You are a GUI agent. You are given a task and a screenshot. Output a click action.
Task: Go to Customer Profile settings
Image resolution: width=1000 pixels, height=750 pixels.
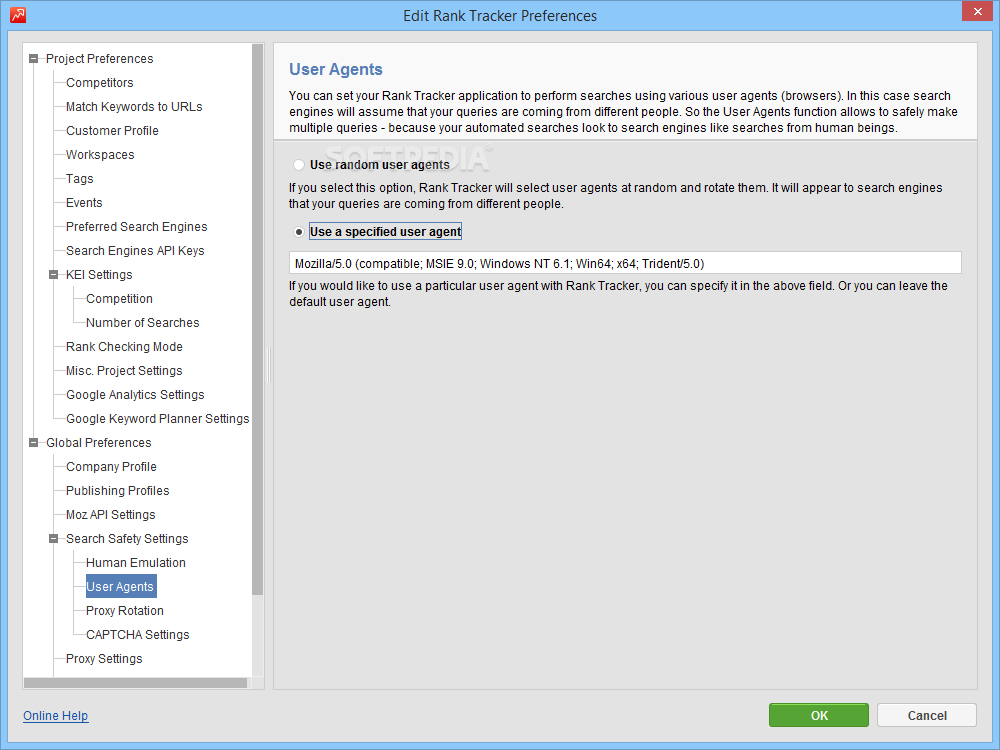tap(112, 131)
